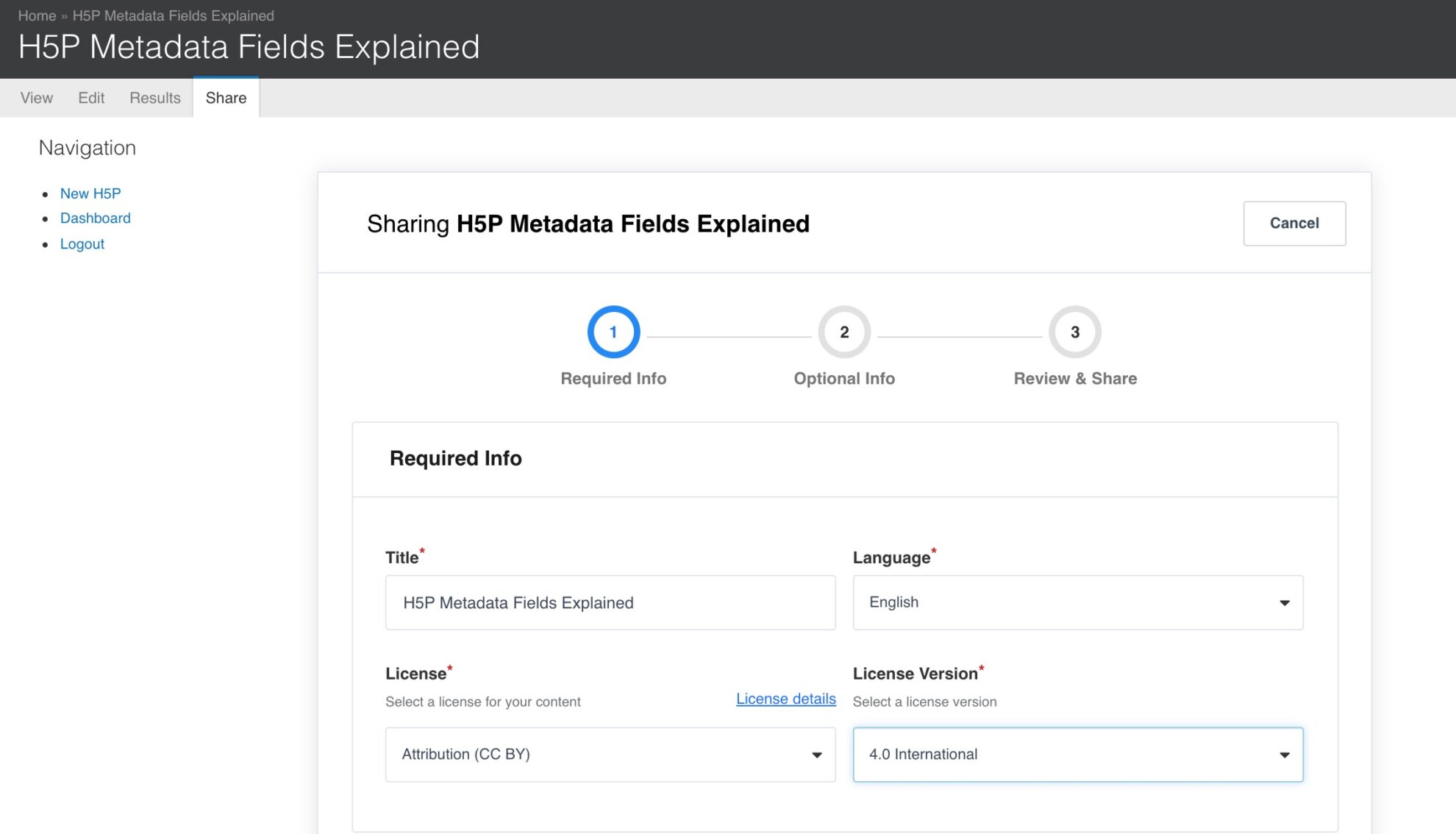Click Logout in the navigation

coord(82,243)
